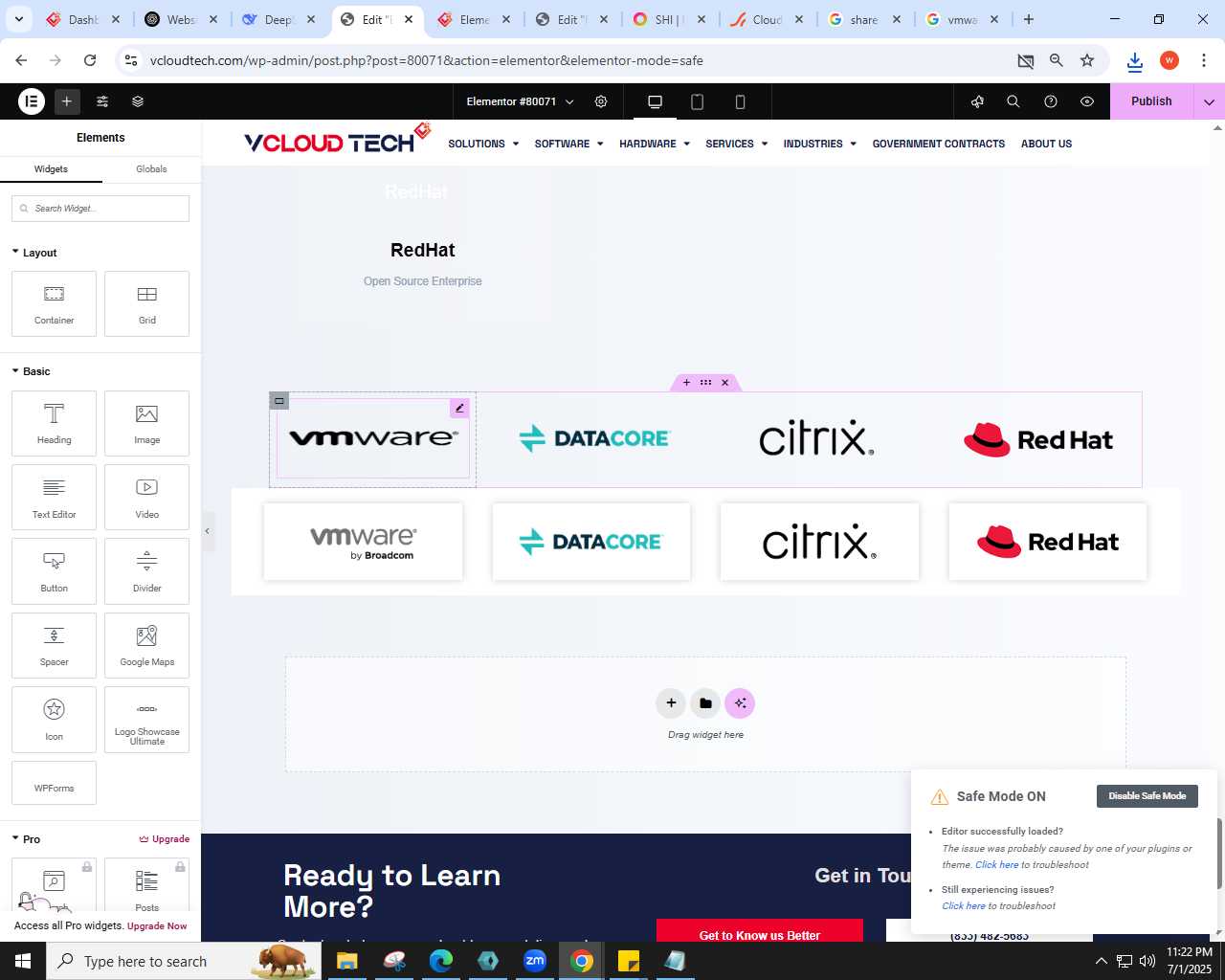Open Zoom from the taskbar
This screenshot has height=980, width=1225.
(x=535, y=961)
